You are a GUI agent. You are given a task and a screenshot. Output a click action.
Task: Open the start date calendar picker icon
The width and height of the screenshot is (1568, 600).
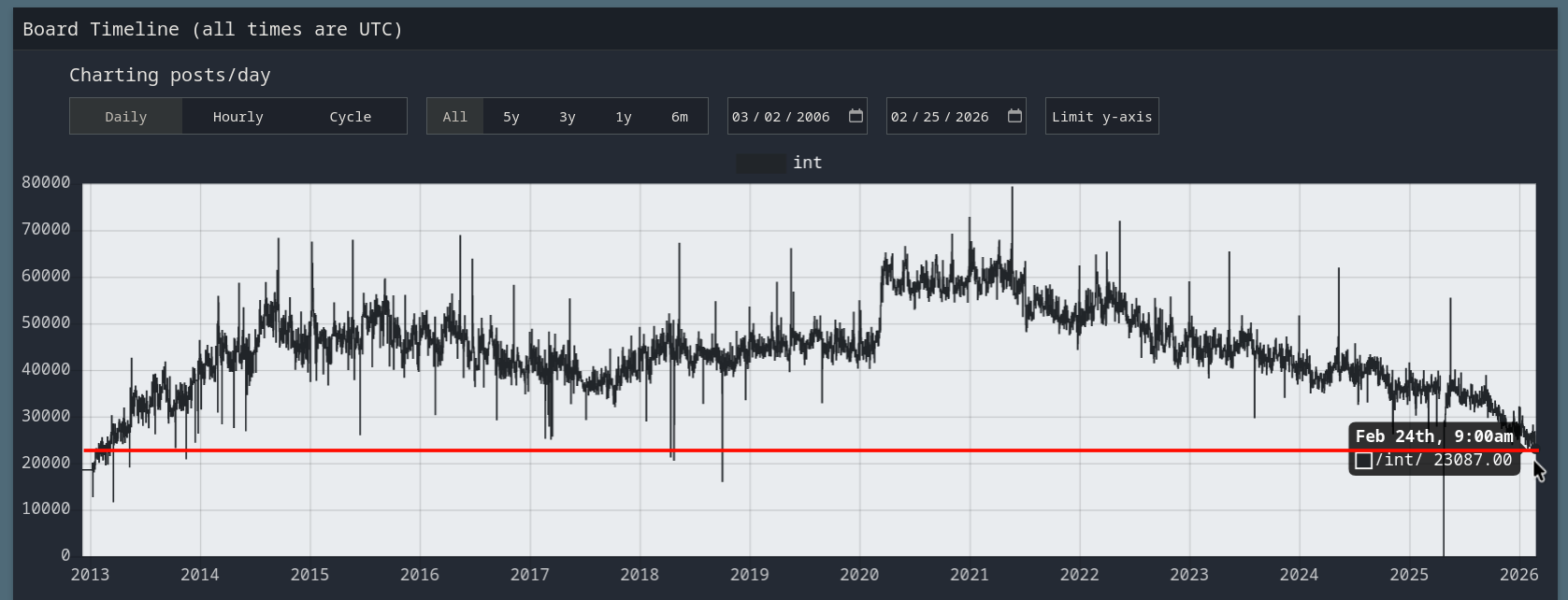856,116
